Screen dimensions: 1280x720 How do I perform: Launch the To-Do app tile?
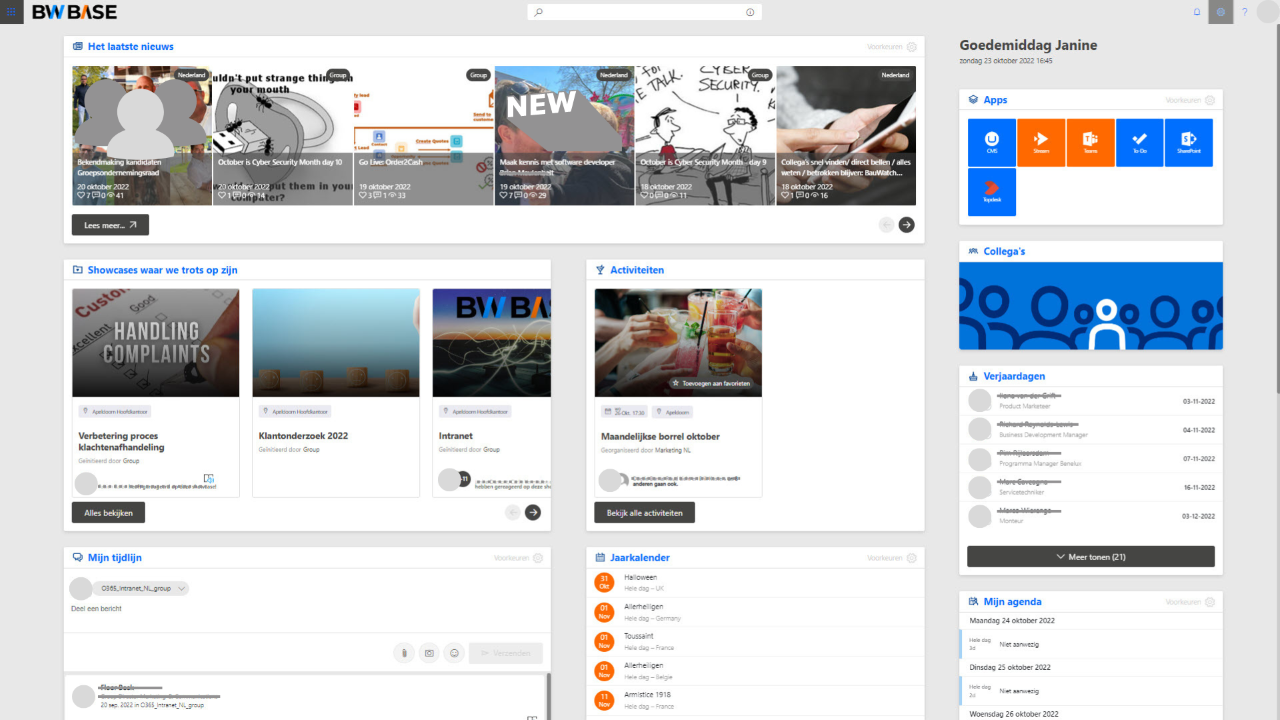1139,142
